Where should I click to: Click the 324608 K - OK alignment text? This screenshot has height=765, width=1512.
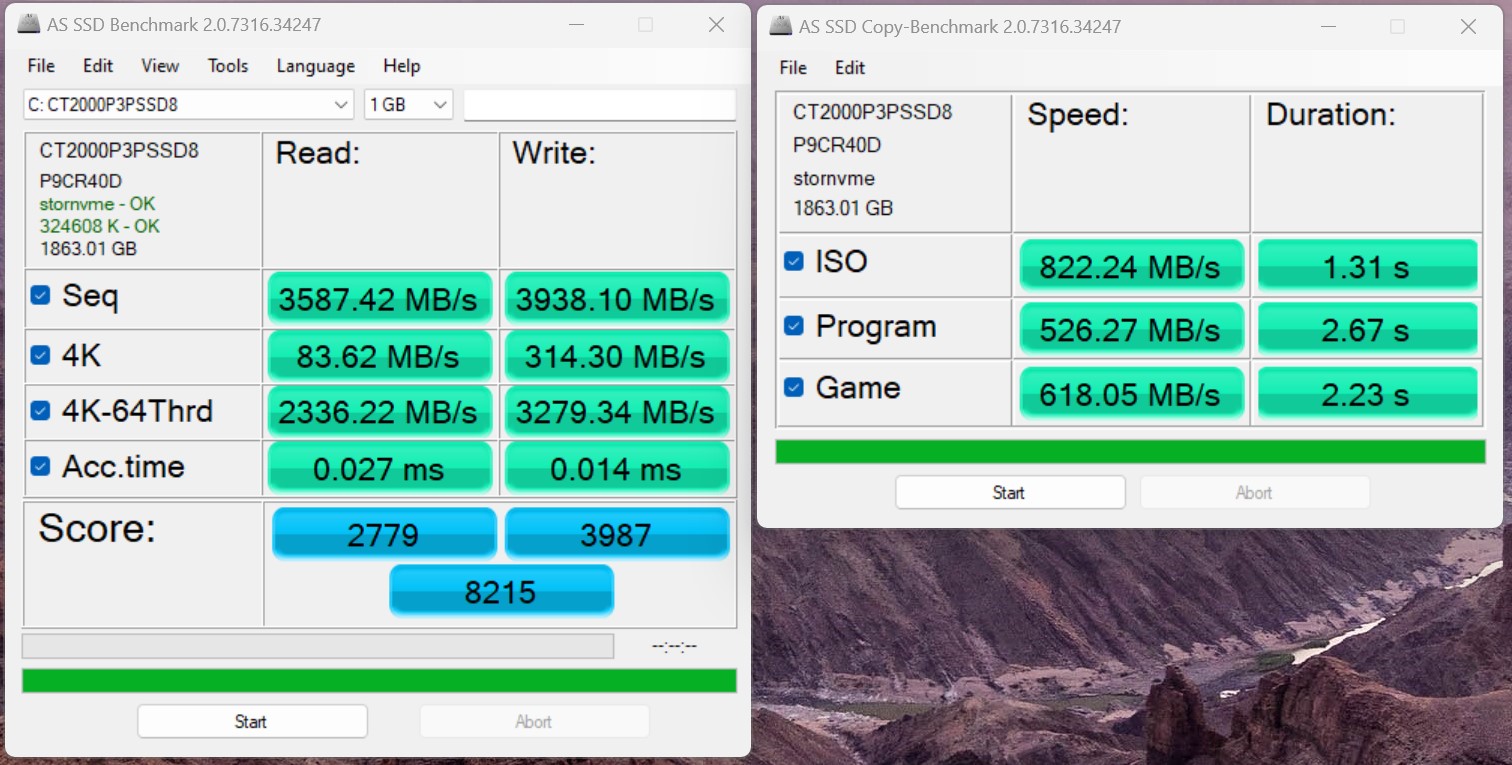(99, 226)
